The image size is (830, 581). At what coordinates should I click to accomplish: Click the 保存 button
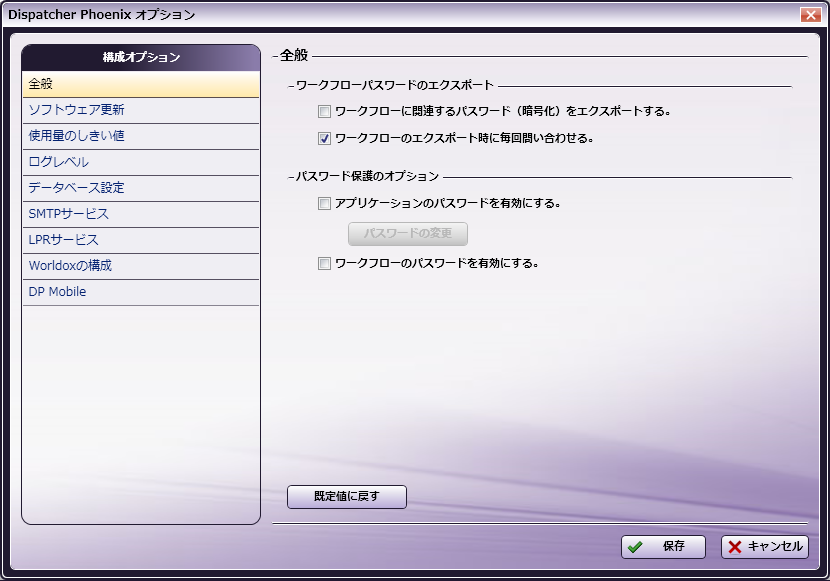coord(663,547)
